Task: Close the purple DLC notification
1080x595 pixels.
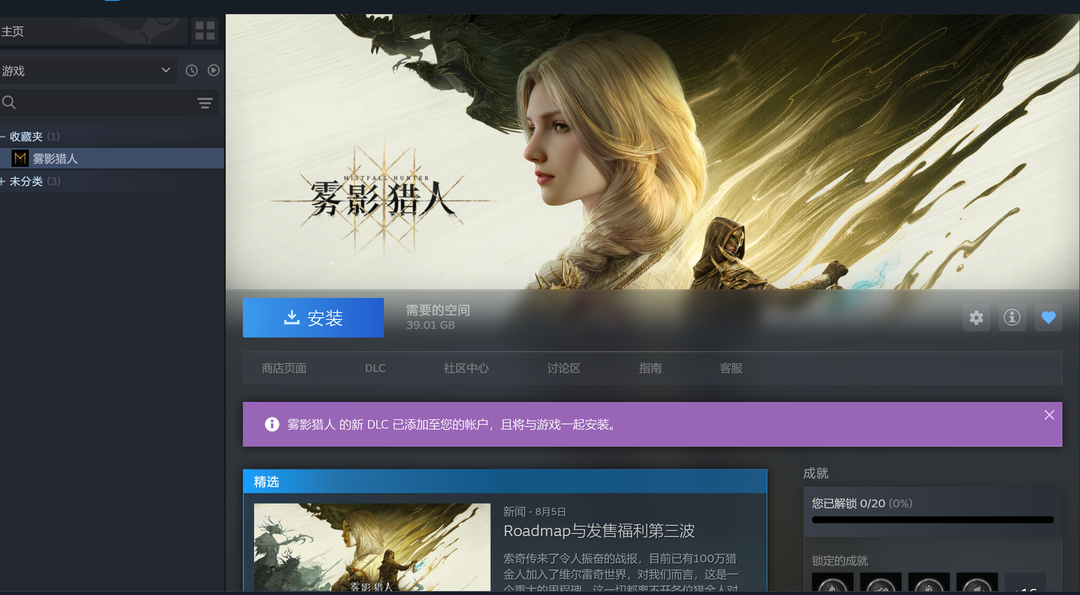Action: (x=1049, y=415)
